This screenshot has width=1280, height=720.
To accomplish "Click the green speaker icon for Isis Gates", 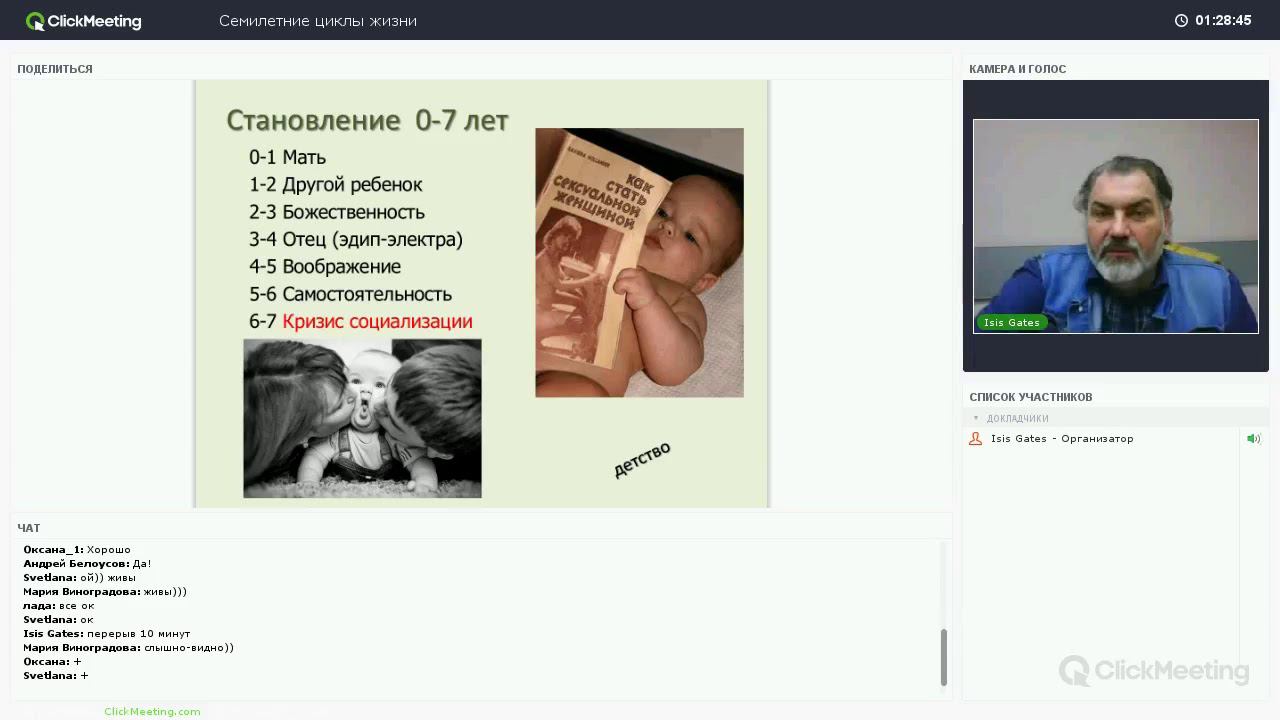I will pos(1253,439).
